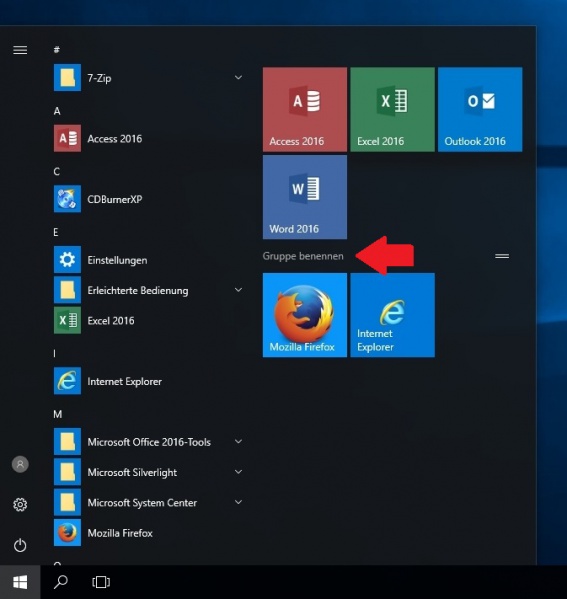Select 'Excel 2016' text in app list
567x599 pixels.
[111, 321]
